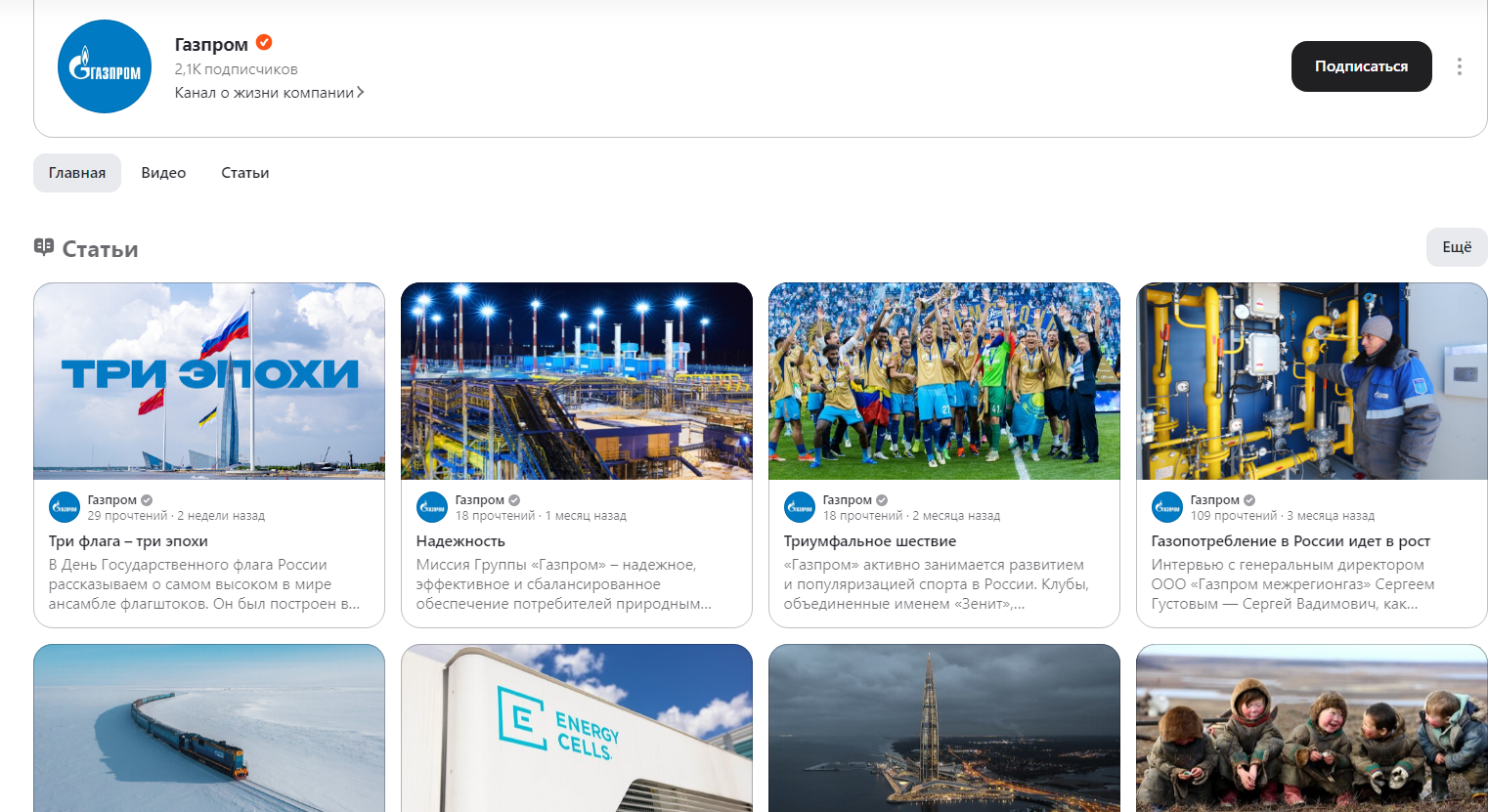This screenshot has width=1488, height=812.
Task: Click the Статьи section book icon
Action: click(x=44, y=246)
